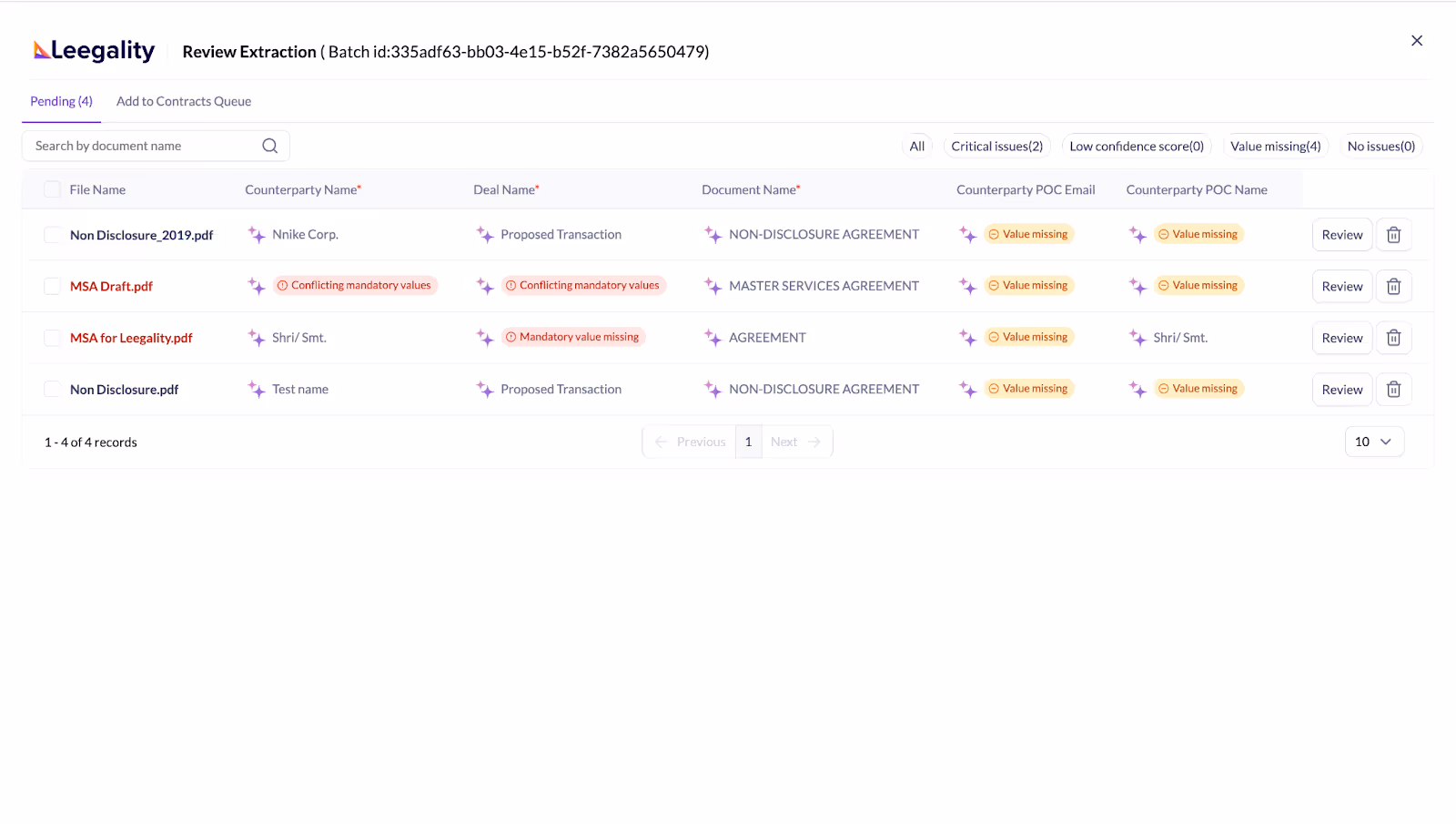Filter by Low confidence score(0)
The width and height of the screenshot is (1456, 824).
[1137, 146]
